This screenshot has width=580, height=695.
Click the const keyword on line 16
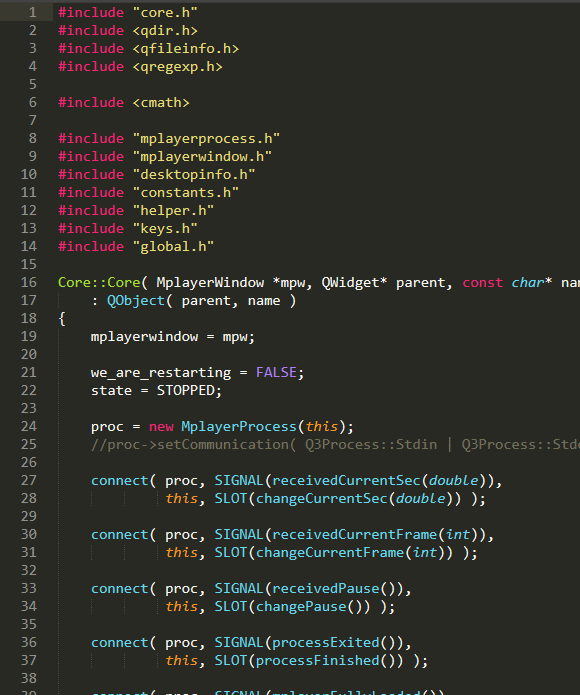click(x=483, y=282)
